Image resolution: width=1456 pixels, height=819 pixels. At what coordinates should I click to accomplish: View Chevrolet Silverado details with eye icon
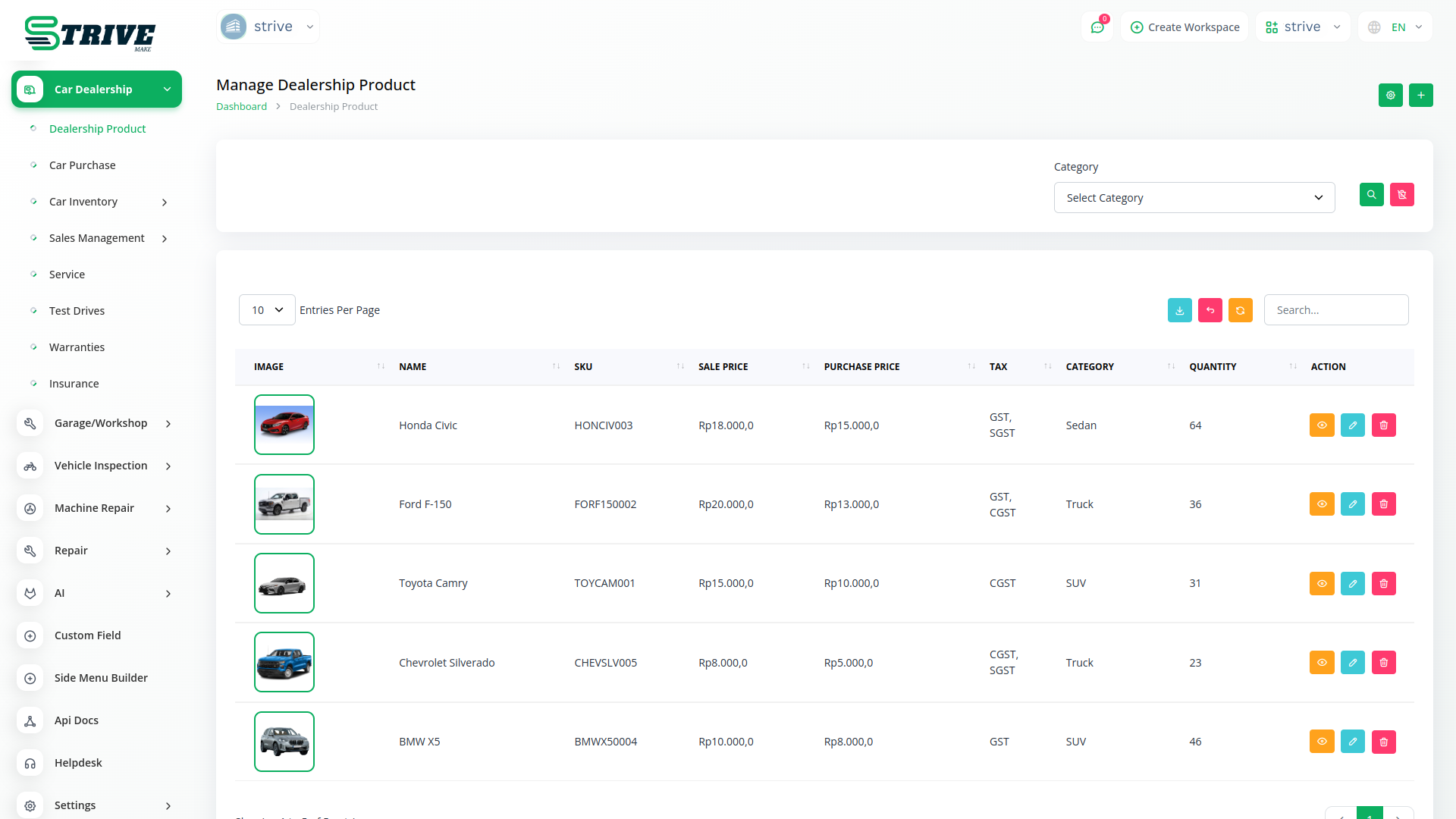coord(1321,663)
